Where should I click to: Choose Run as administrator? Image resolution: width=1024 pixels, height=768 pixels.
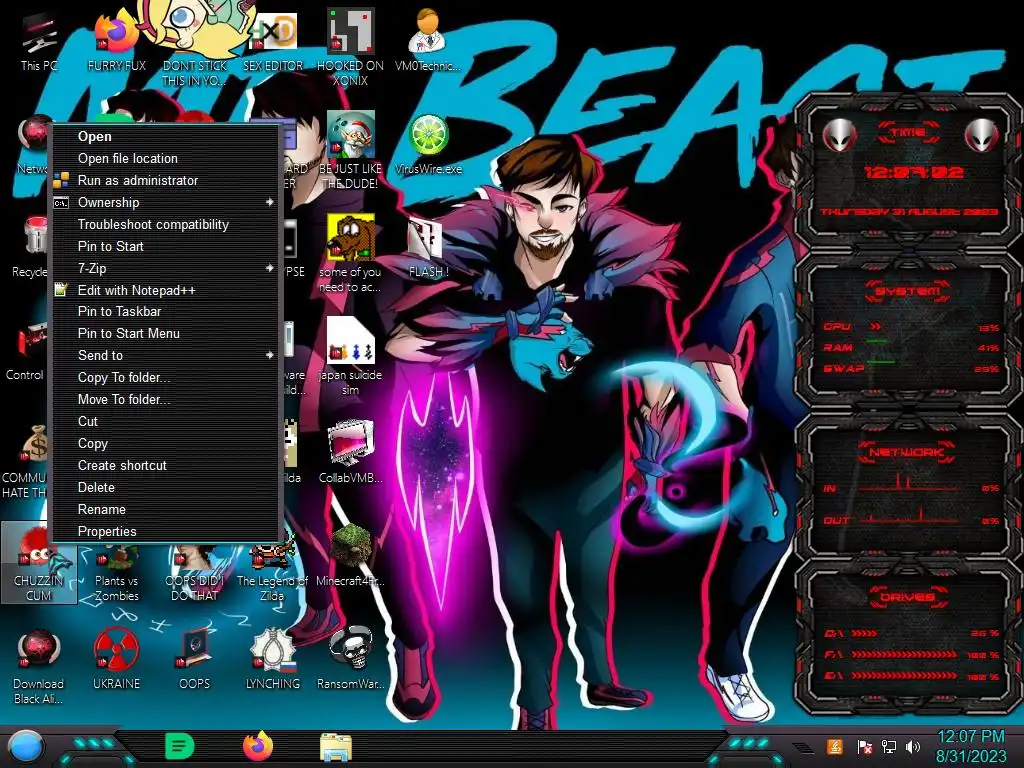click(x=166, y=180)
